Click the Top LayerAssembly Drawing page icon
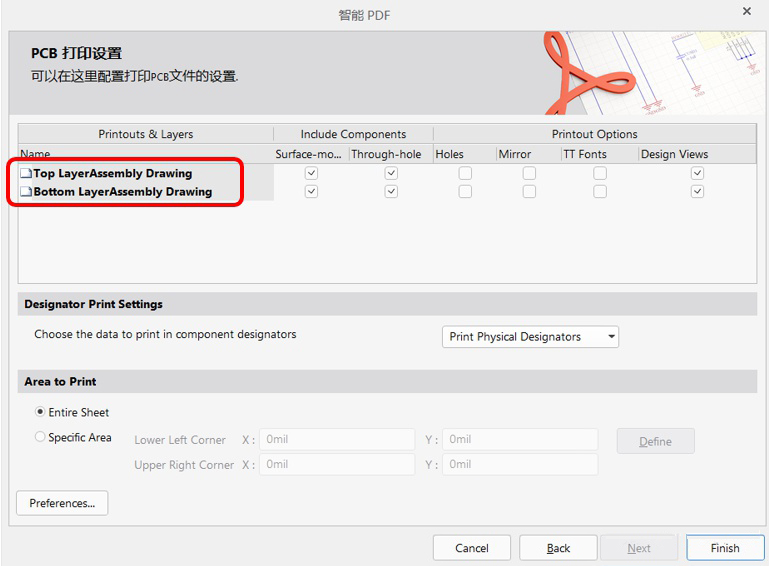This screenshot has width=769, height=566. [26, 174]
